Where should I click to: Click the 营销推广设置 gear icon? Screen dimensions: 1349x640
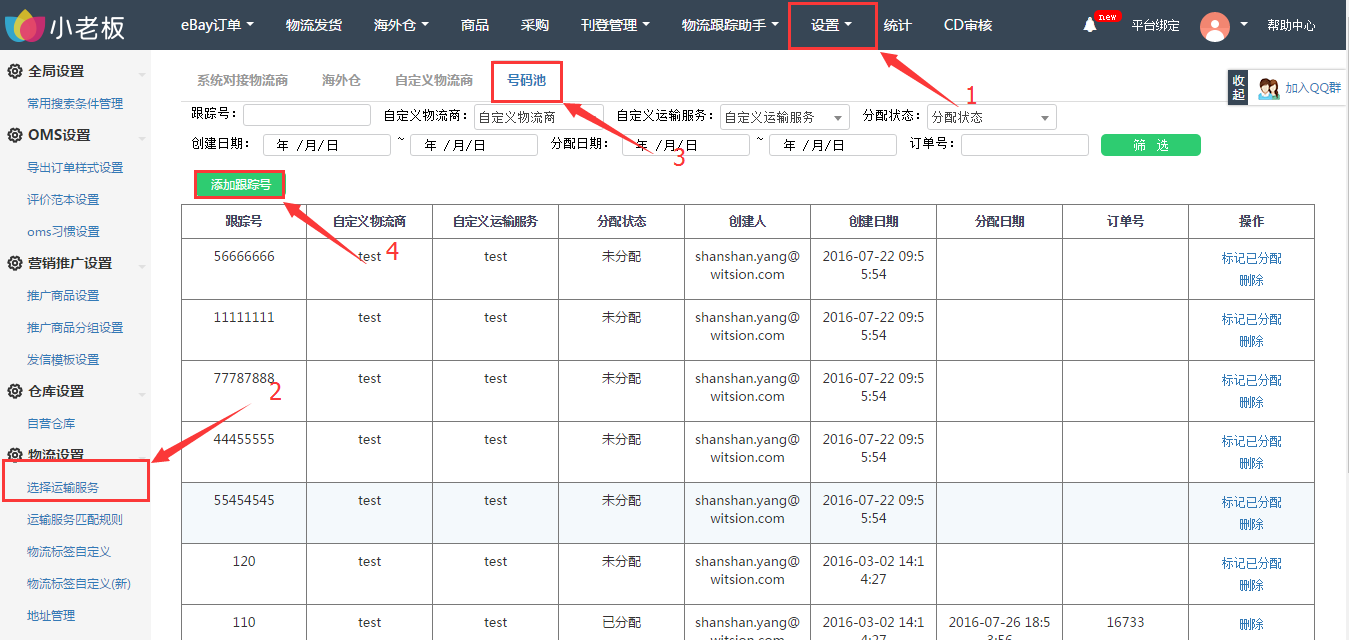tap(15, 264)
